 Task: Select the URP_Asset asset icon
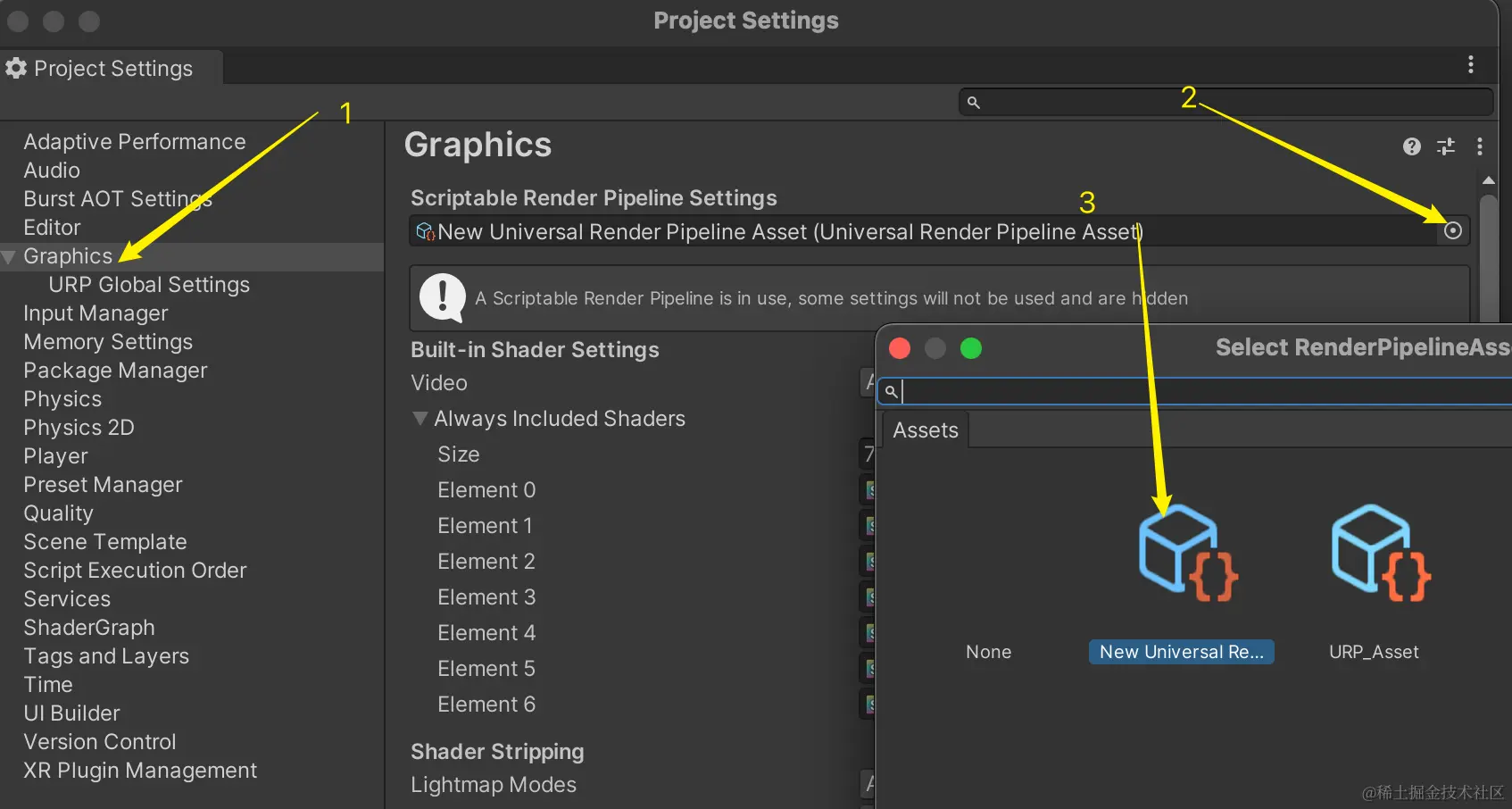tap(1380, 554)
